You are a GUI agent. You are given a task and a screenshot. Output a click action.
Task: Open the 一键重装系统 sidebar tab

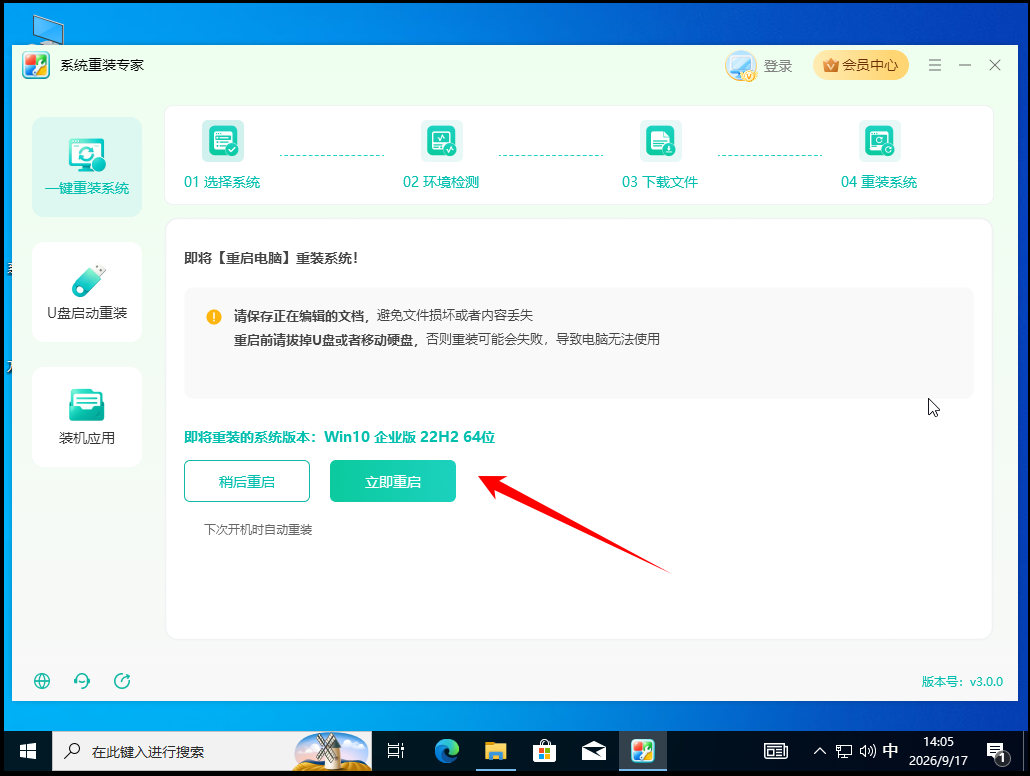pos(87,167)
